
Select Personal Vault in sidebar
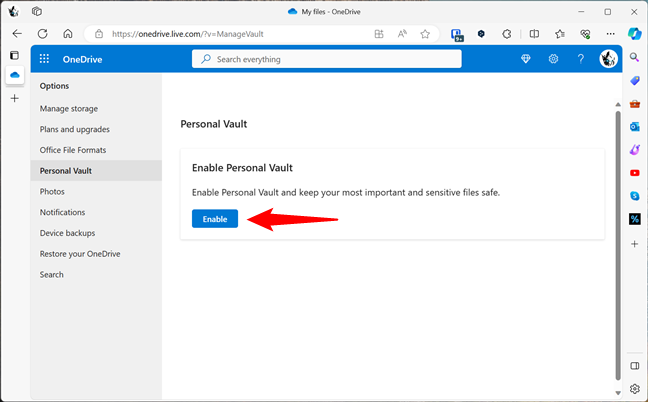click(x=96, y=171)
